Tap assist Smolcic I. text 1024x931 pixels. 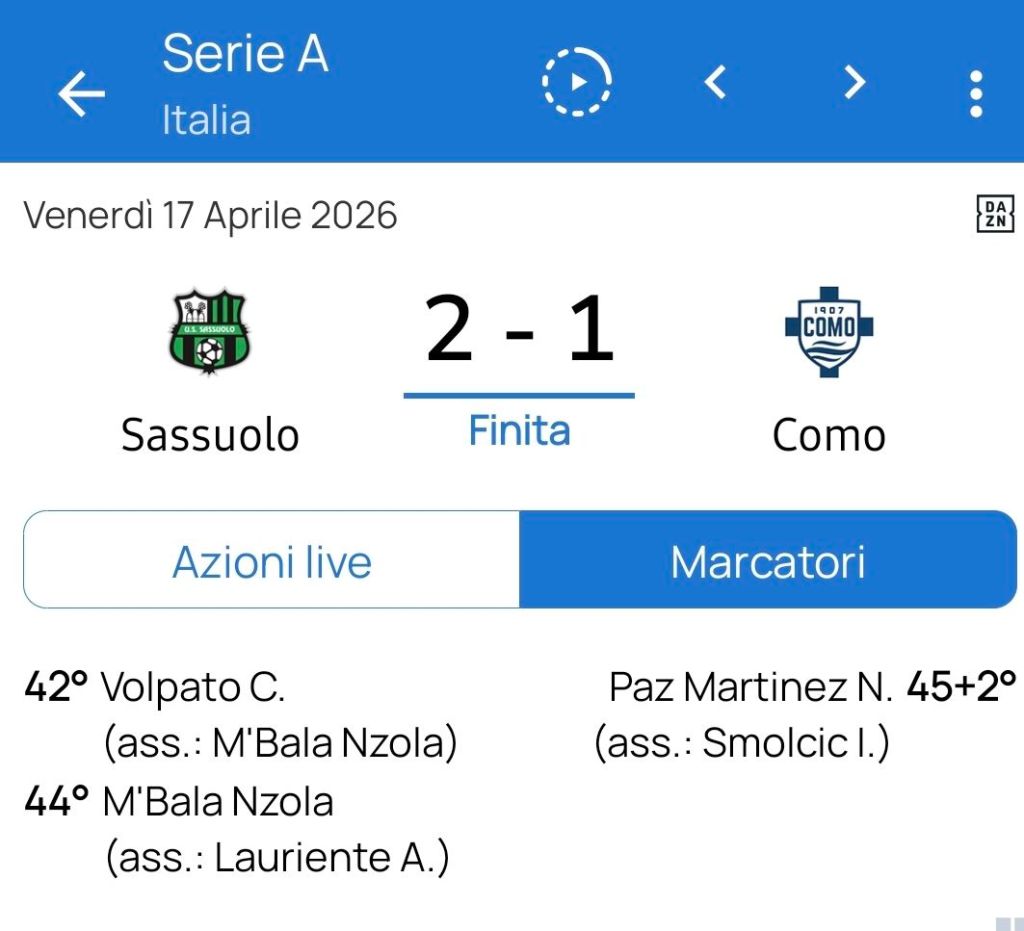click(741, 743)
